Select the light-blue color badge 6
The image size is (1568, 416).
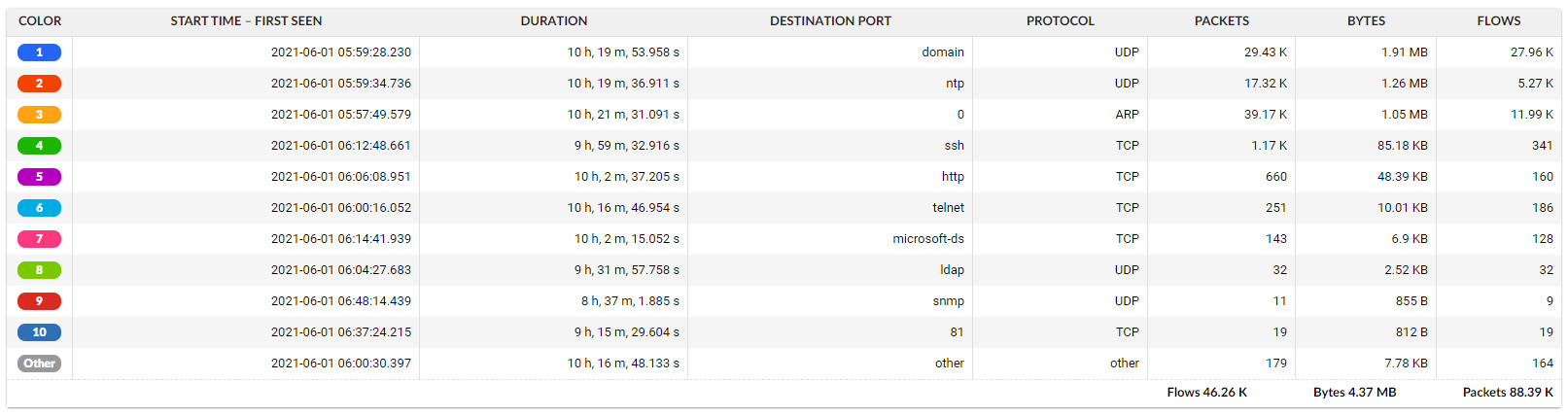[39, 208]
